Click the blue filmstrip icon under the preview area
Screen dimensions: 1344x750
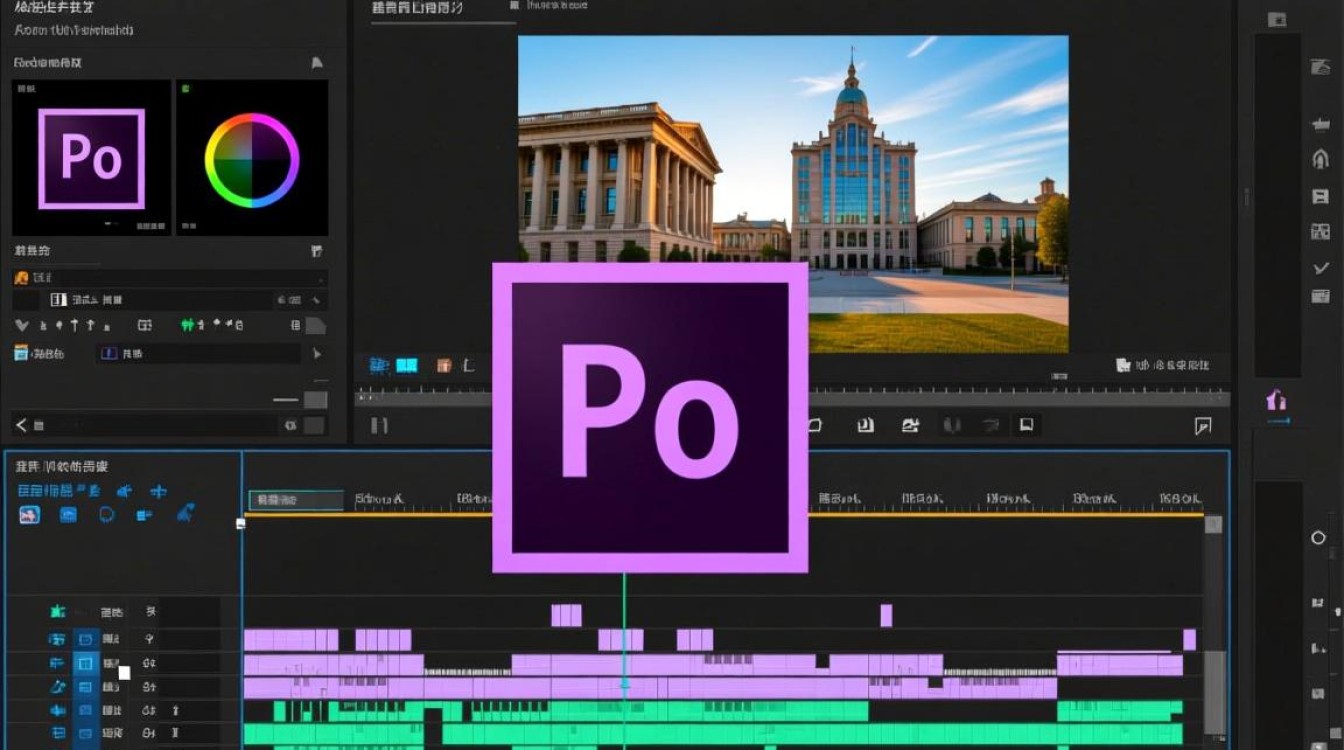[379, 366]
